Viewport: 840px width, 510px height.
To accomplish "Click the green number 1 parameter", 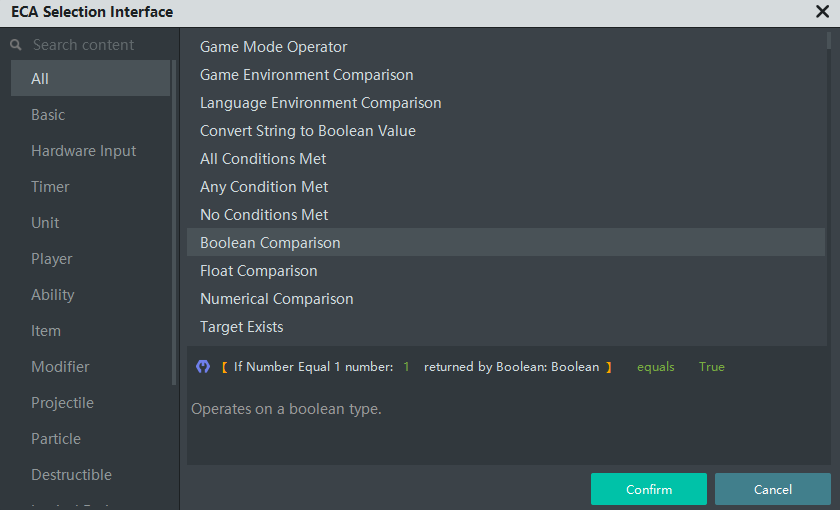I will (407, 367).
